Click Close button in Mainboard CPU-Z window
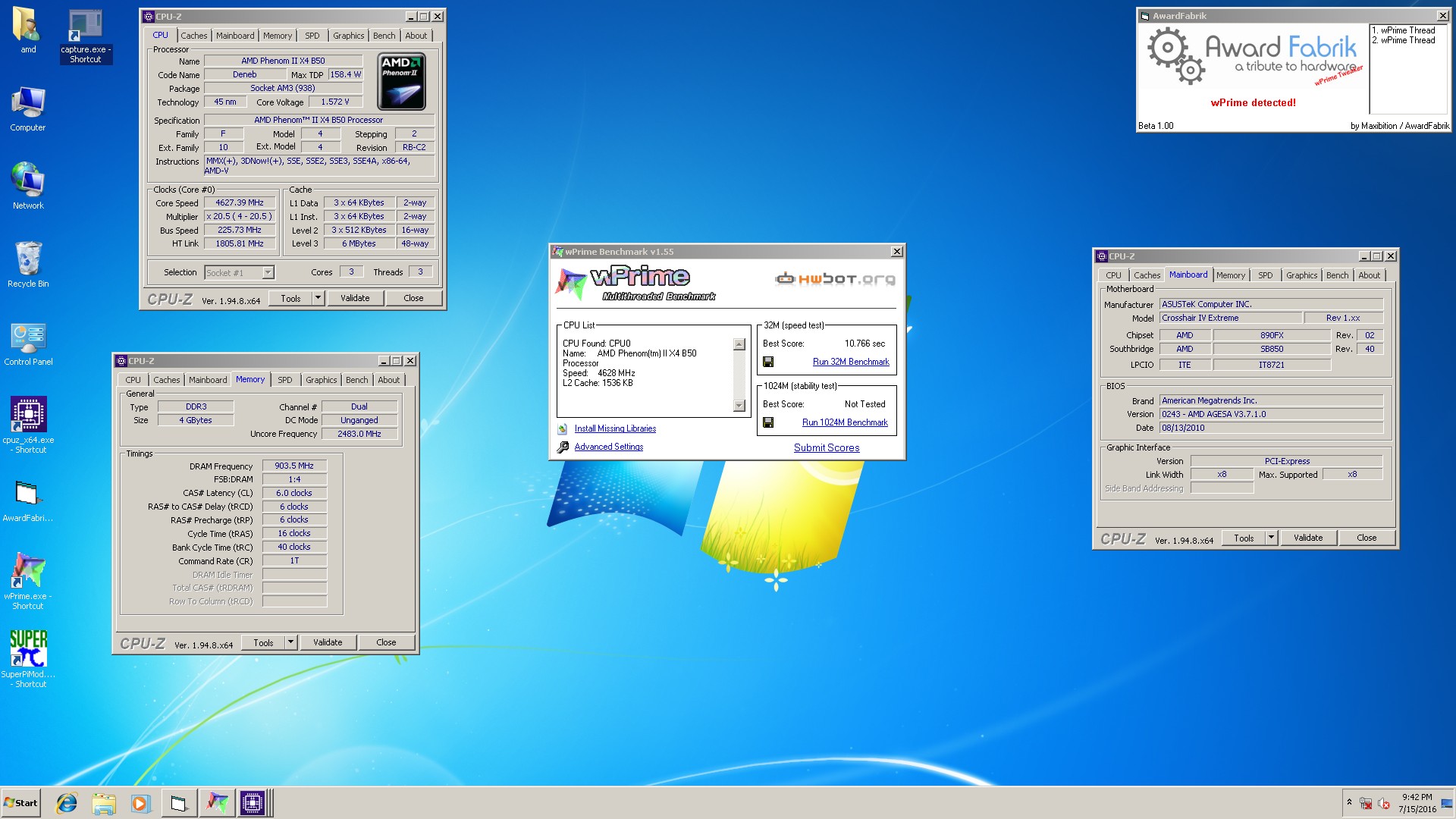The width and height of the screenshot is (1456, 819). pos(1367,538)
